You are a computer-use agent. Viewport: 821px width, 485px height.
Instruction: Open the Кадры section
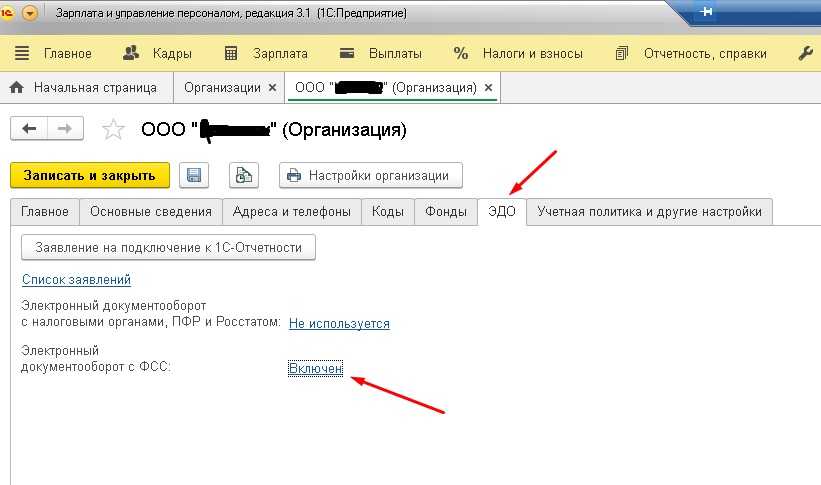click(172, 53)
